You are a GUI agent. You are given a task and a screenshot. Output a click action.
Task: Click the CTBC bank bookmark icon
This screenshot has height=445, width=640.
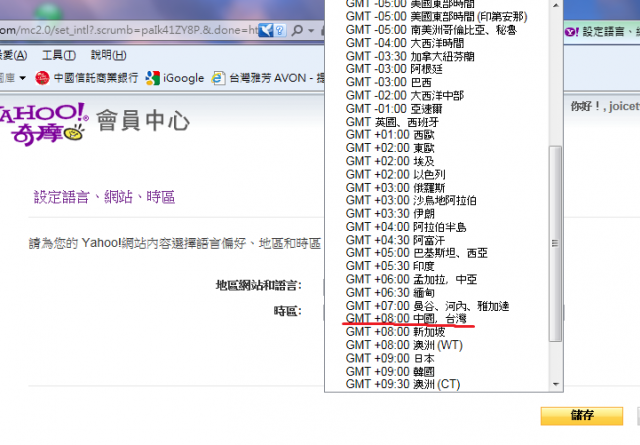point(42,78)
